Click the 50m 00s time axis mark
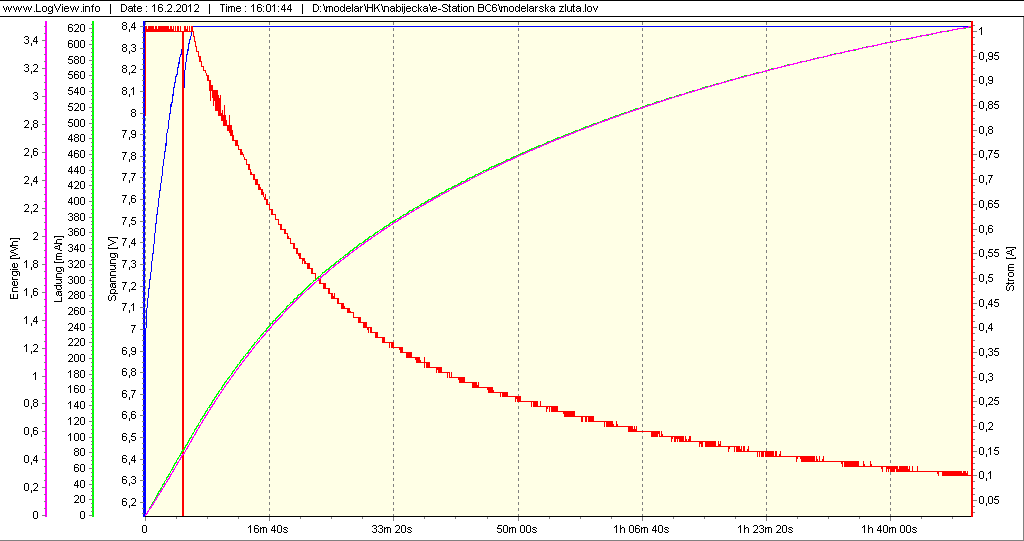 tap(518, 528)
